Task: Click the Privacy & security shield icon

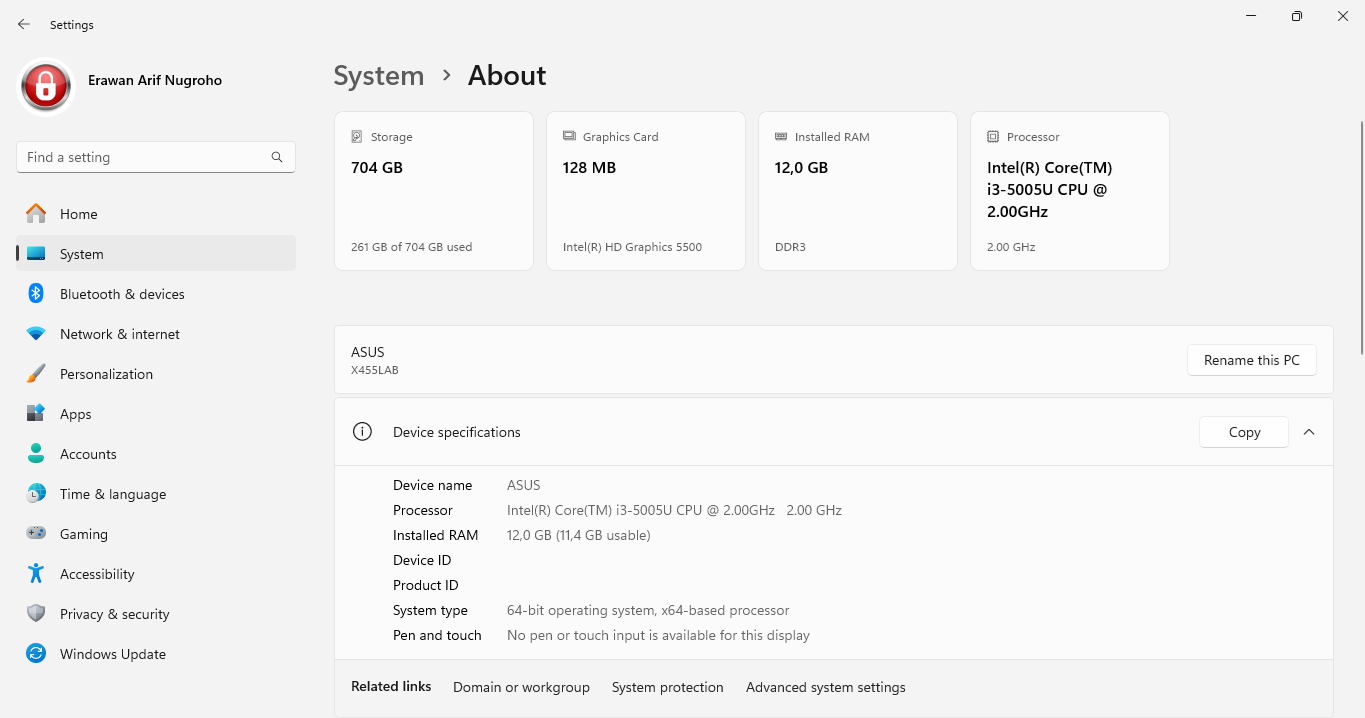Action: [36, 614]
